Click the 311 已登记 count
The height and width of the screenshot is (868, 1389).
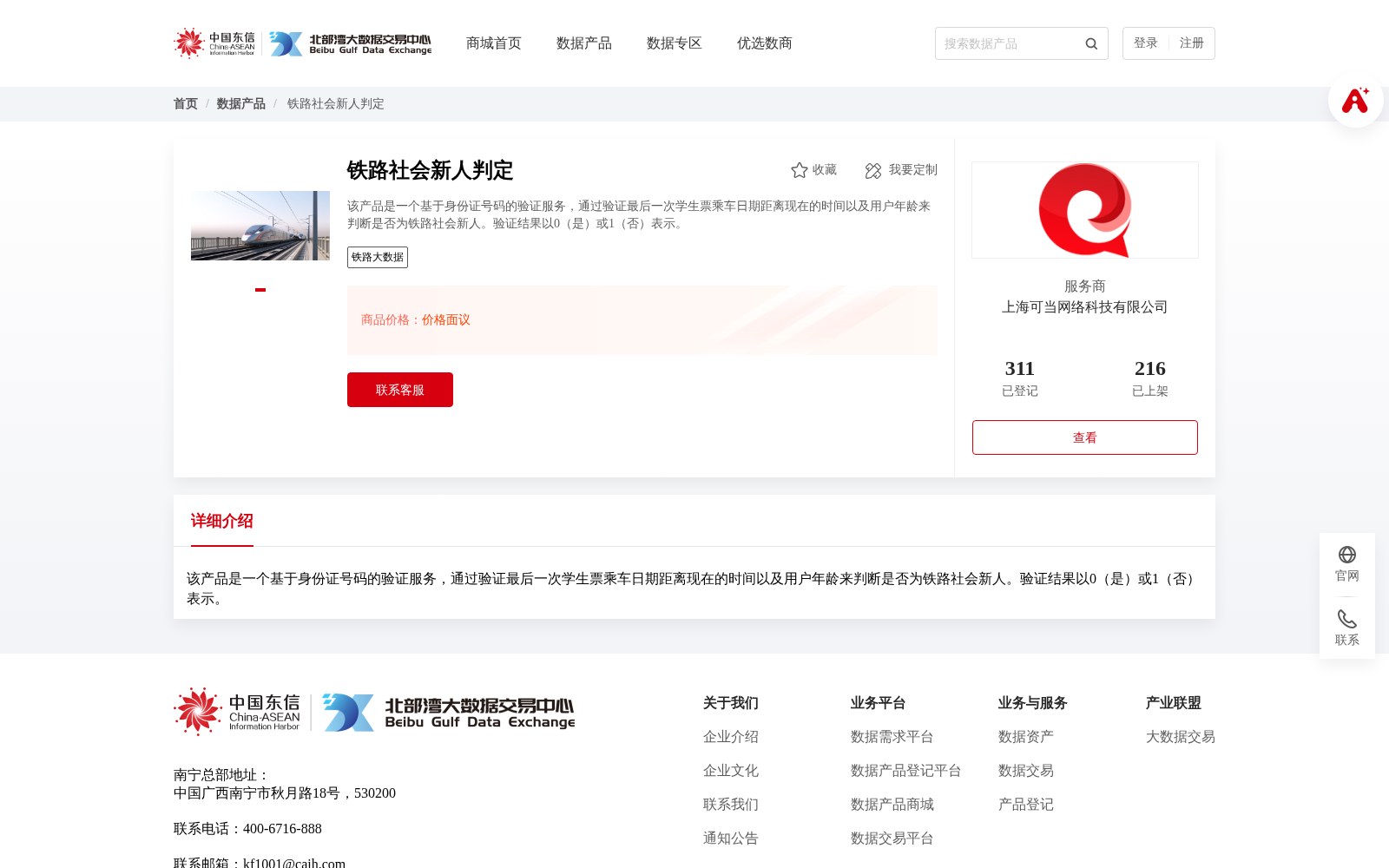[x=1020, y=378]
